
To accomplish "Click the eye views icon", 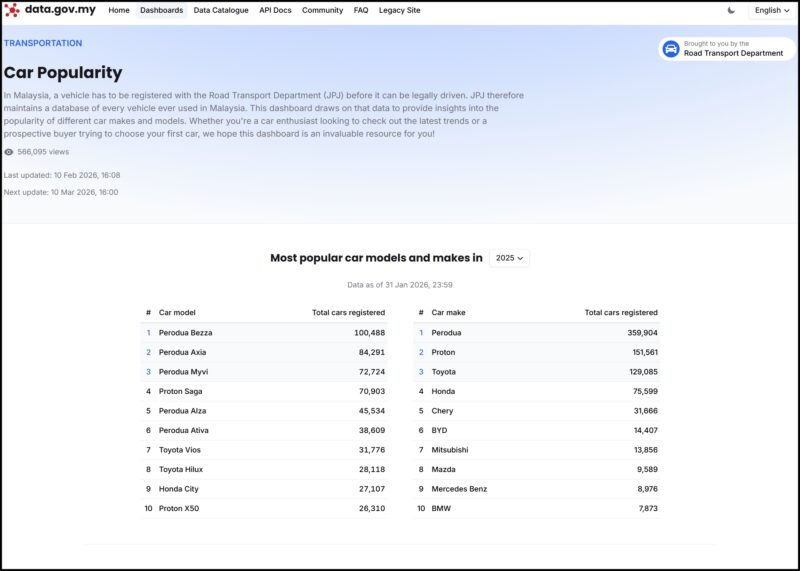I will coord(9,152).
